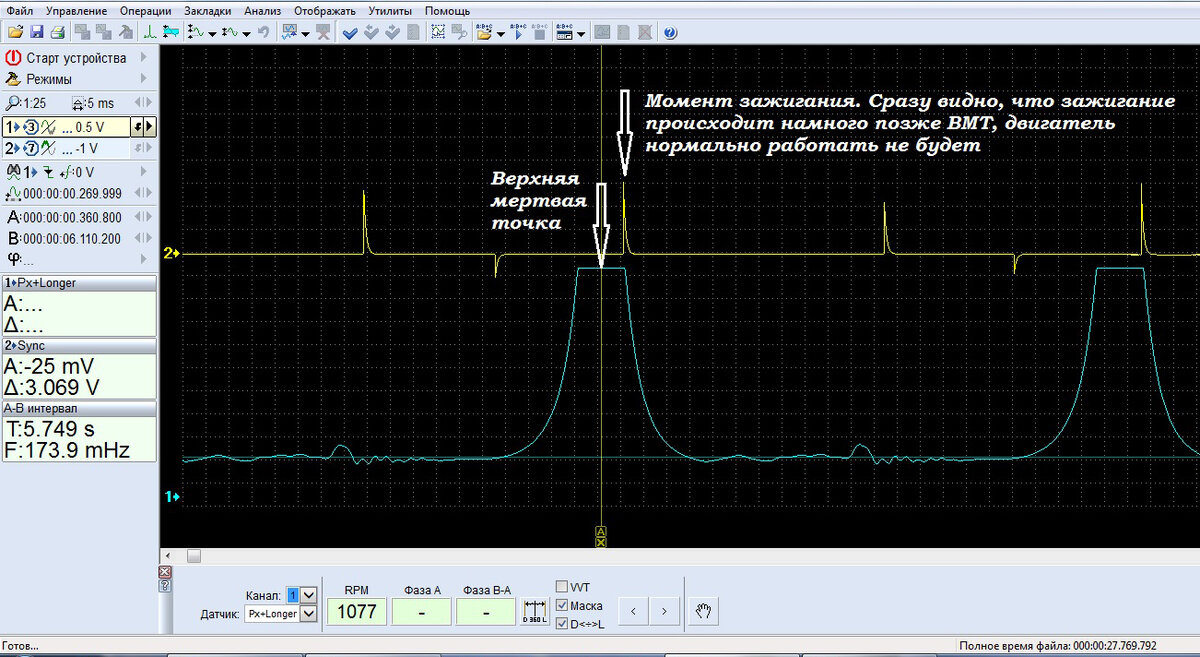This screenshot has width=1200, height=657.
Task: Select the channel 1 0.5 V row
Action: [x=65, y=127]
